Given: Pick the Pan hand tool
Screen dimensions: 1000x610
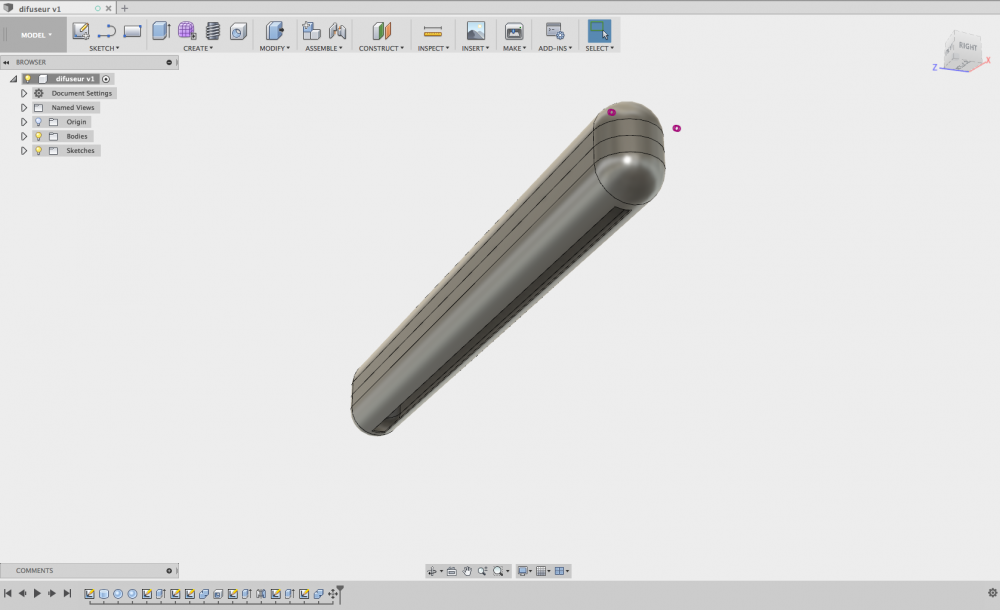Looking at the screenshot, I should (467, 571).
